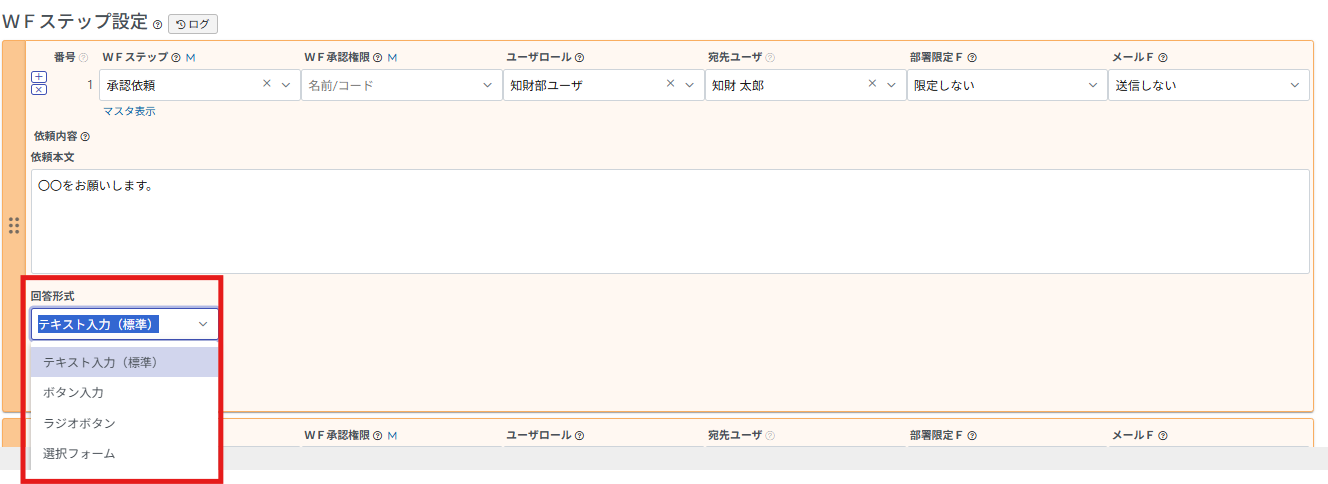Screen dimensions: 1328x484
Task: Clear the 承認依頼 value using its X icon
Action: click(267, 85)
